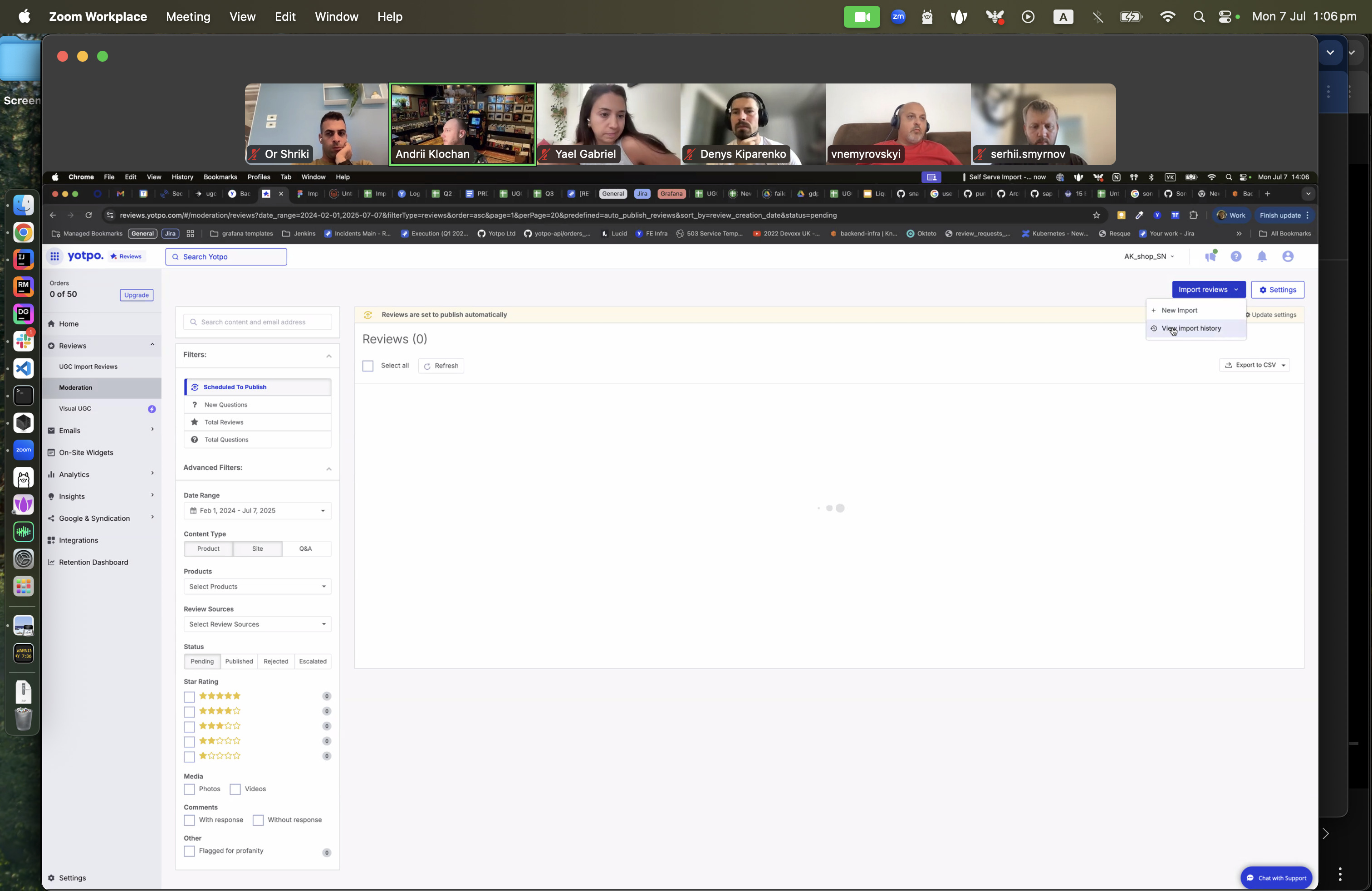
Task: Collapse the Advanced Filters section
Action: [328, 469]
